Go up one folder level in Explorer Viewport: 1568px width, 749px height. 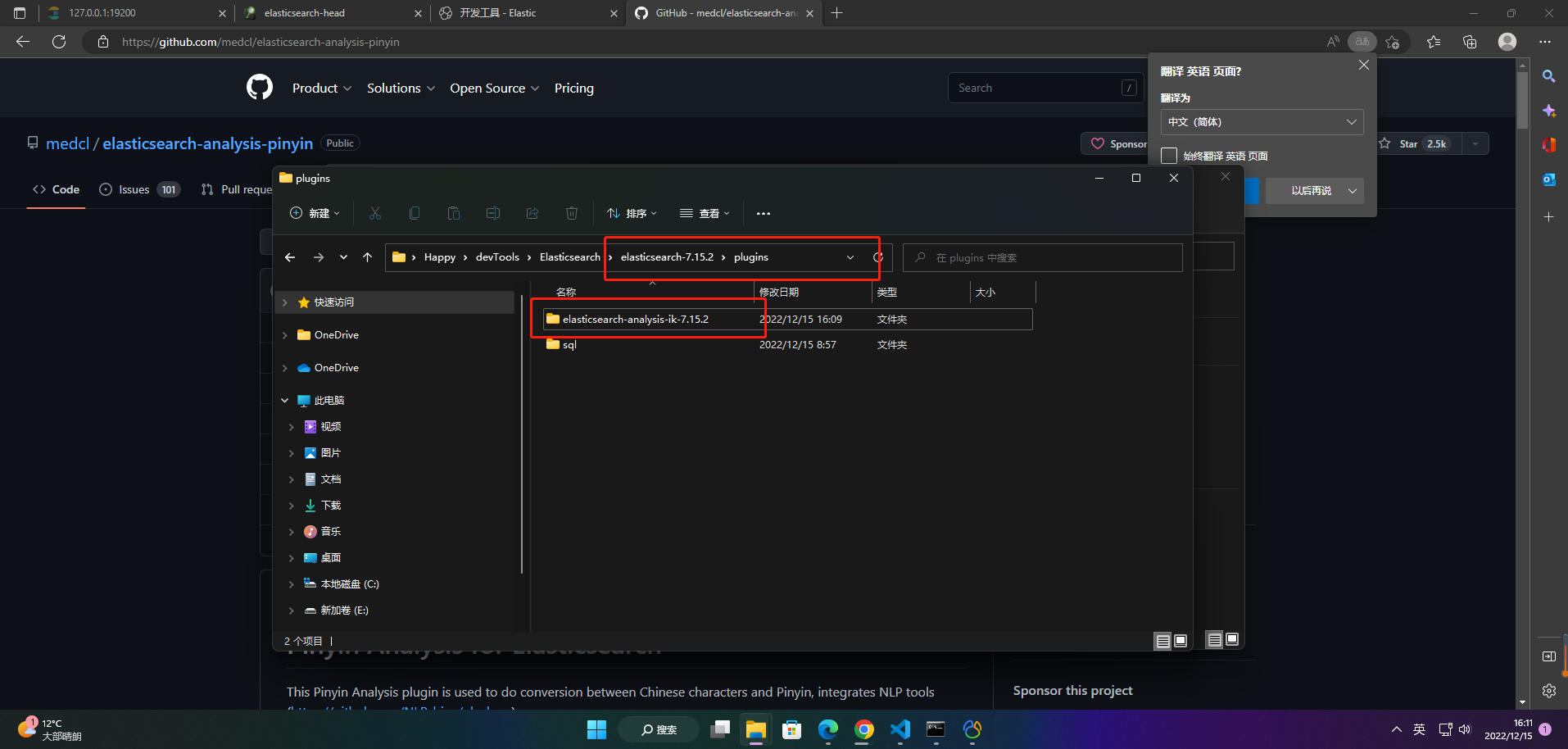368,257
